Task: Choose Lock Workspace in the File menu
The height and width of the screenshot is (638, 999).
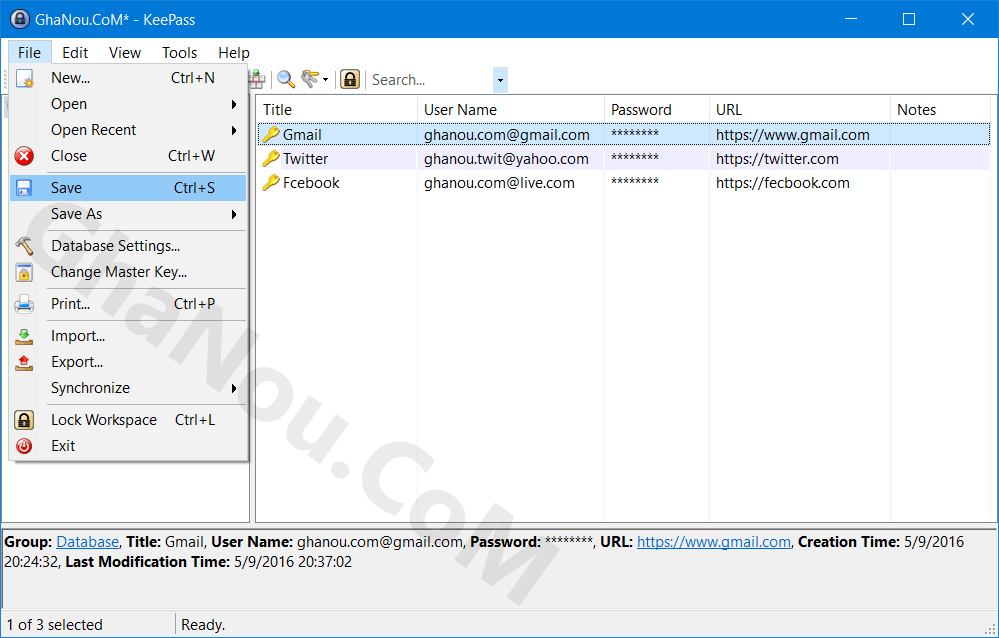Action: pyautogui.click(x=128, y=420)
